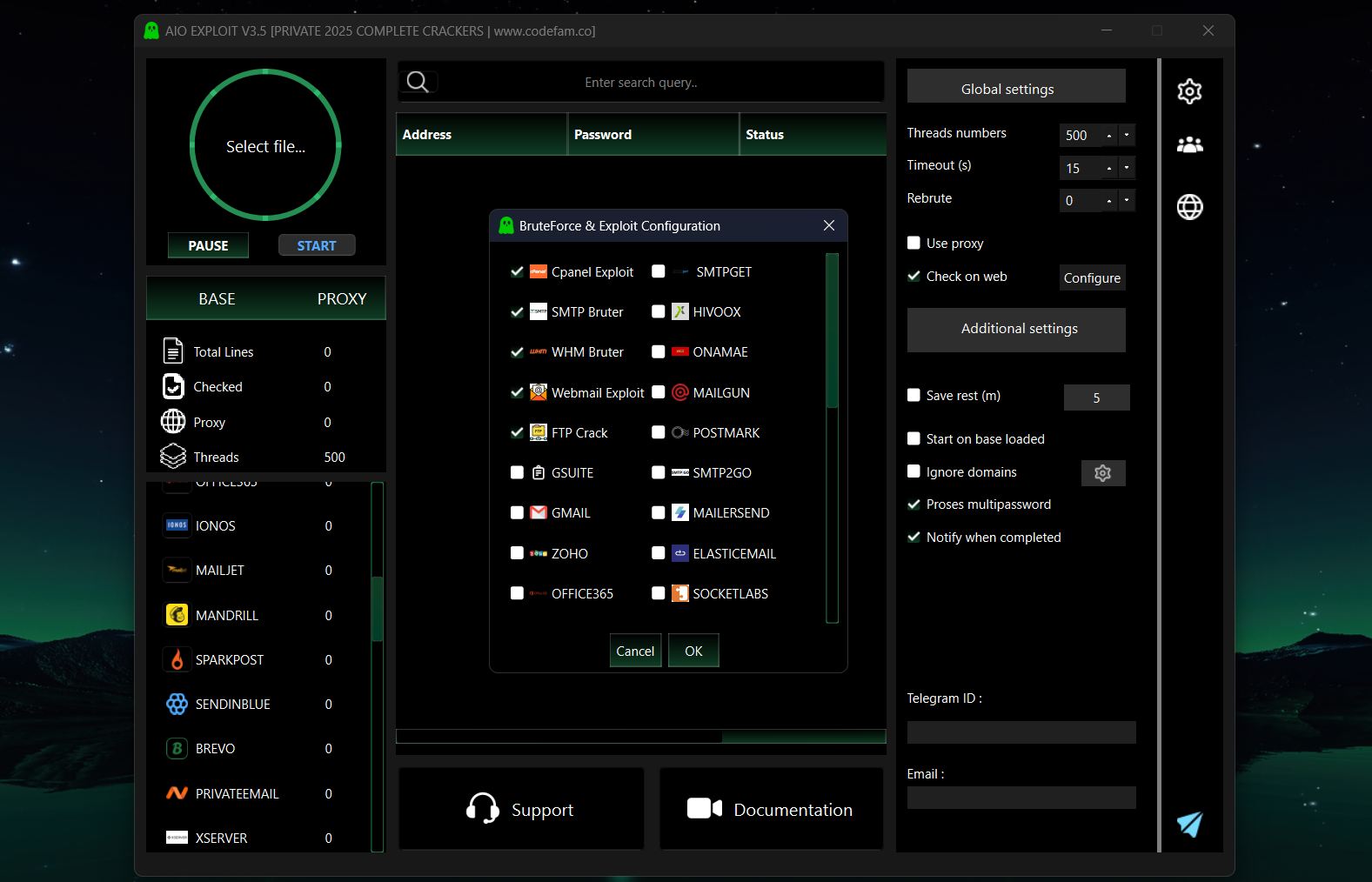Click the START button
This screenshot has height=882, width=1372.
tap(317, 245)
